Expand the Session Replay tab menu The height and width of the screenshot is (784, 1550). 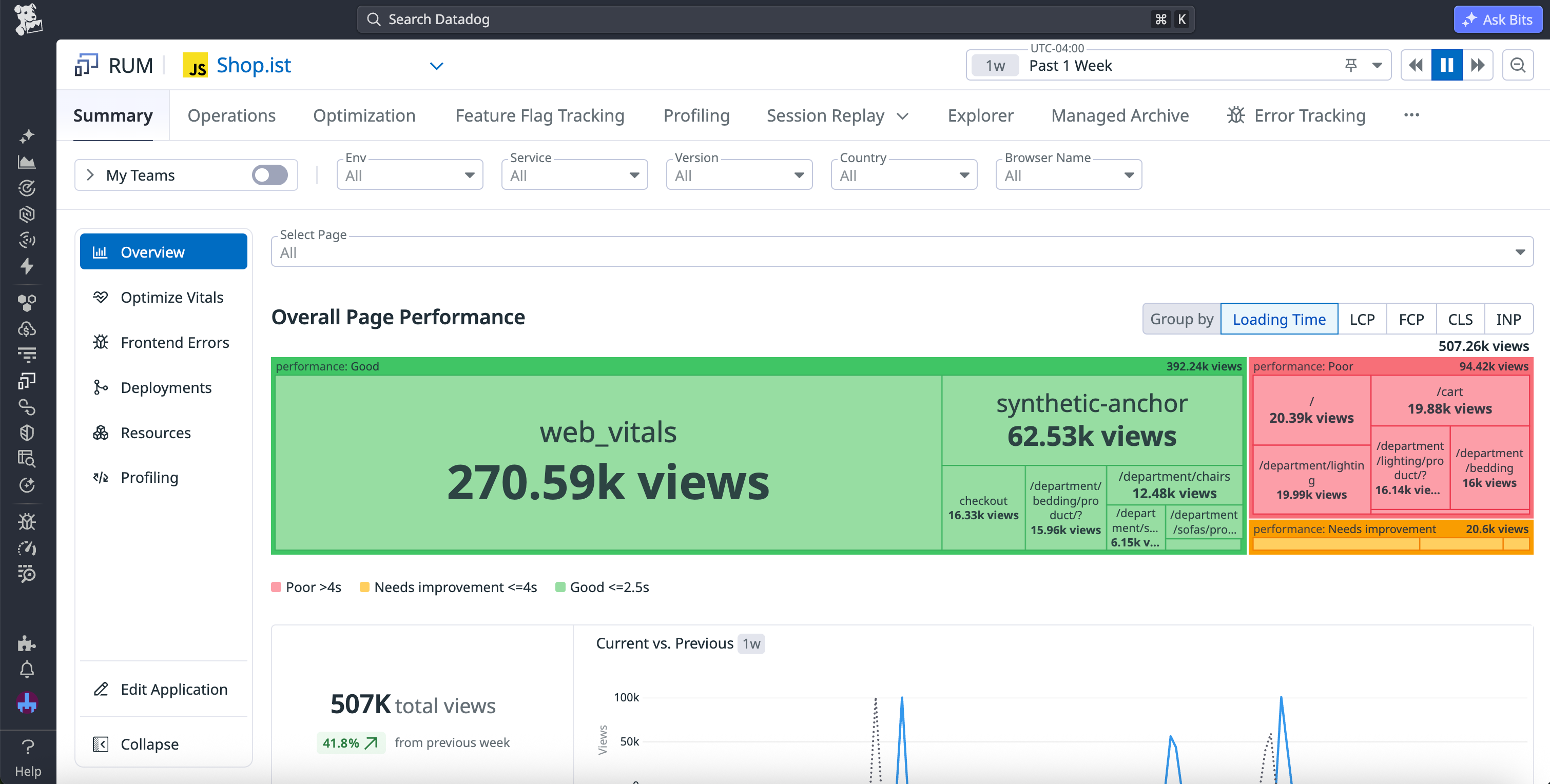point(903,115)
